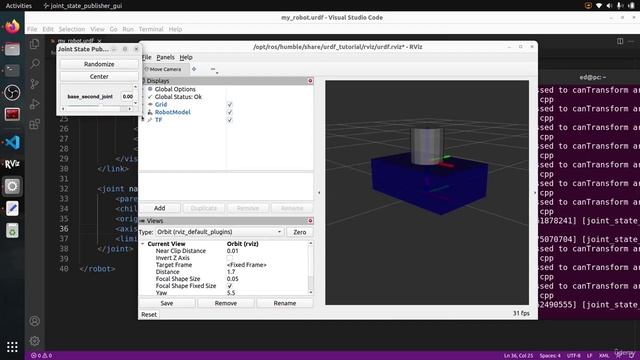Screen dimensions: 640x360
Task: Click Joint State Publisher horizontal scrollbar
Action: pos(96,109)
